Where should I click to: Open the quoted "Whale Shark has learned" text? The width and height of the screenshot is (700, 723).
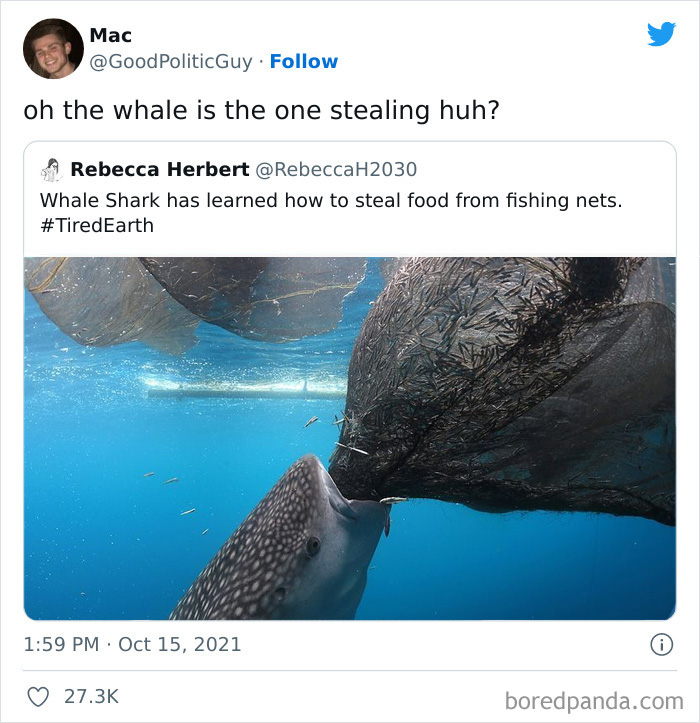(331, 200)
